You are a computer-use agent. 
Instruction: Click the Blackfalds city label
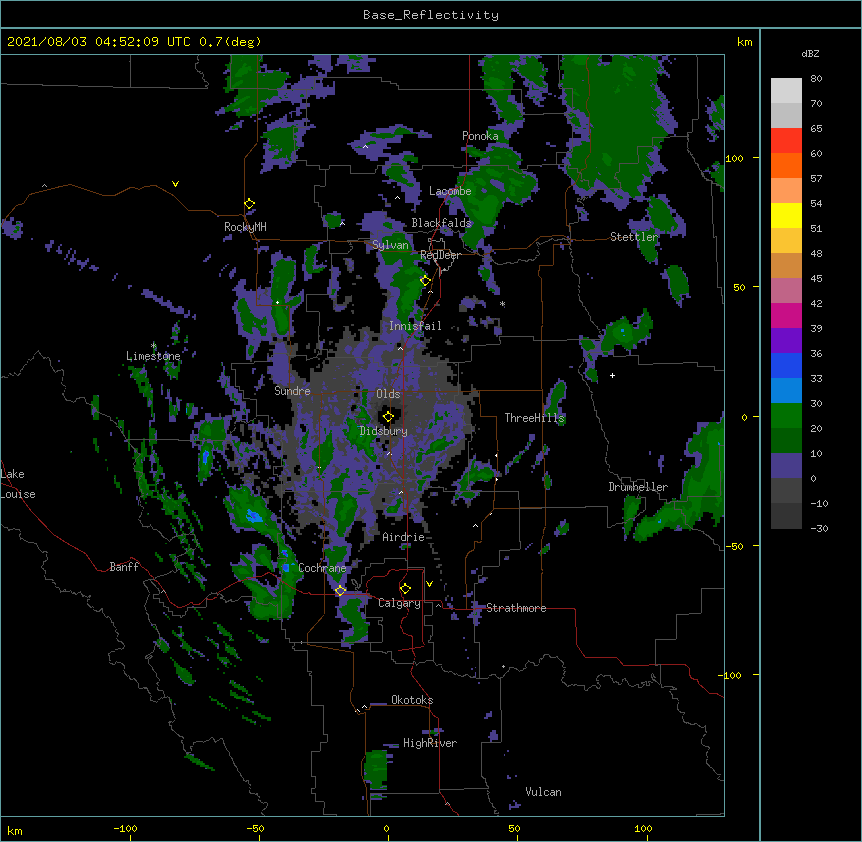441,223
